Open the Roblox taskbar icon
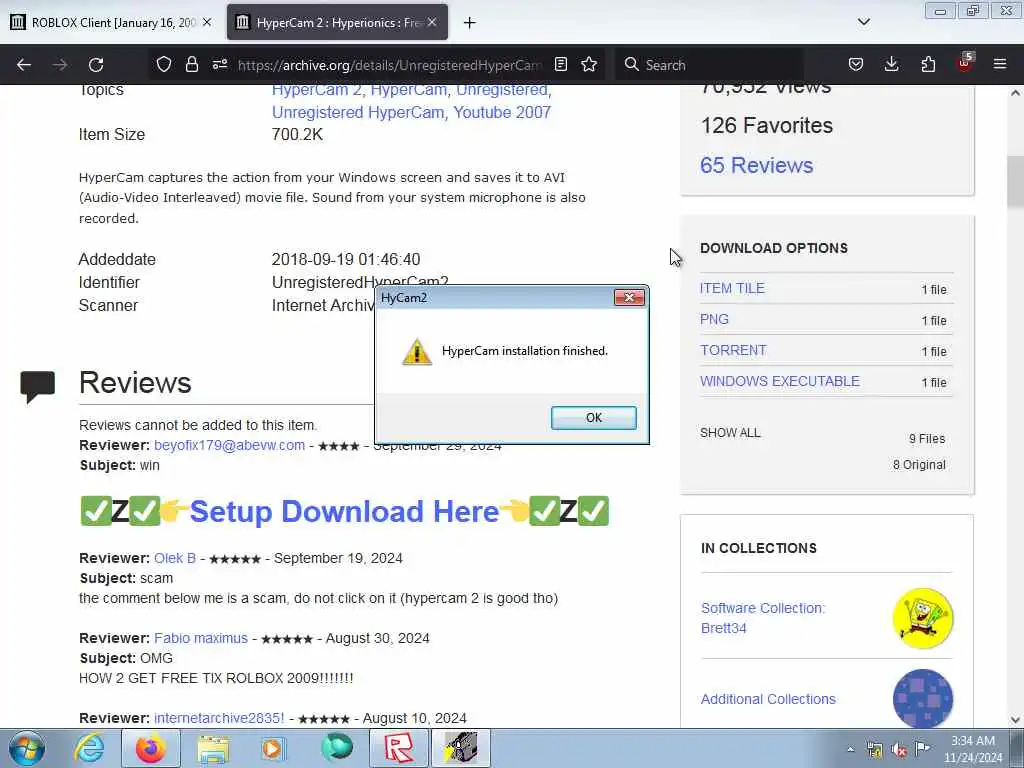 pos(399,748)
